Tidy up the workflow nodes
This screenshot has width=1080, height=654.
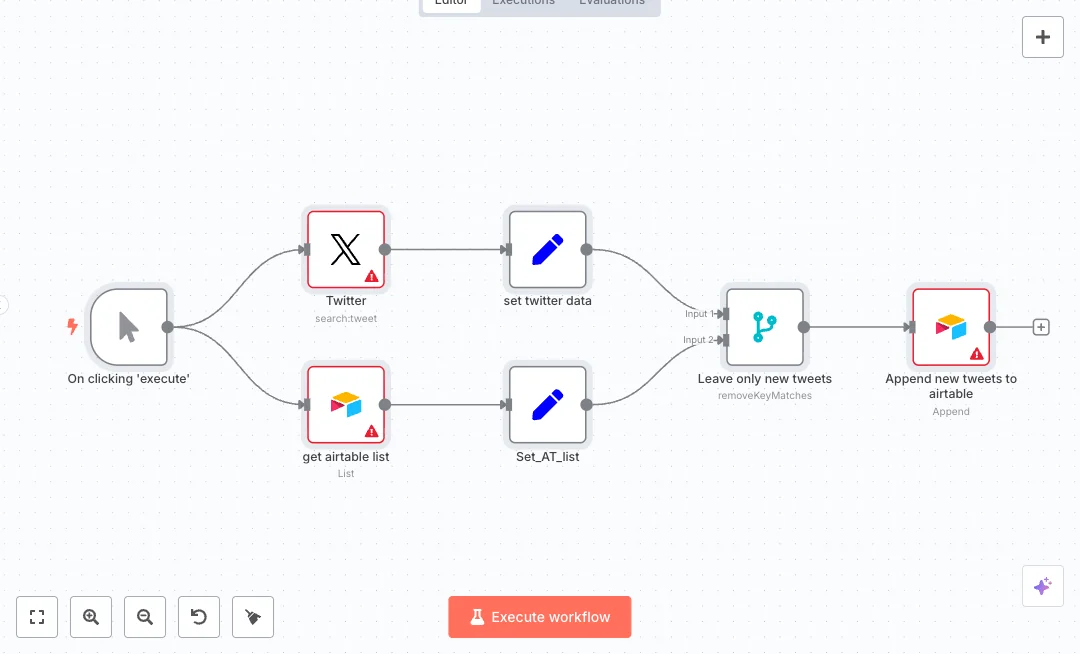253,617
